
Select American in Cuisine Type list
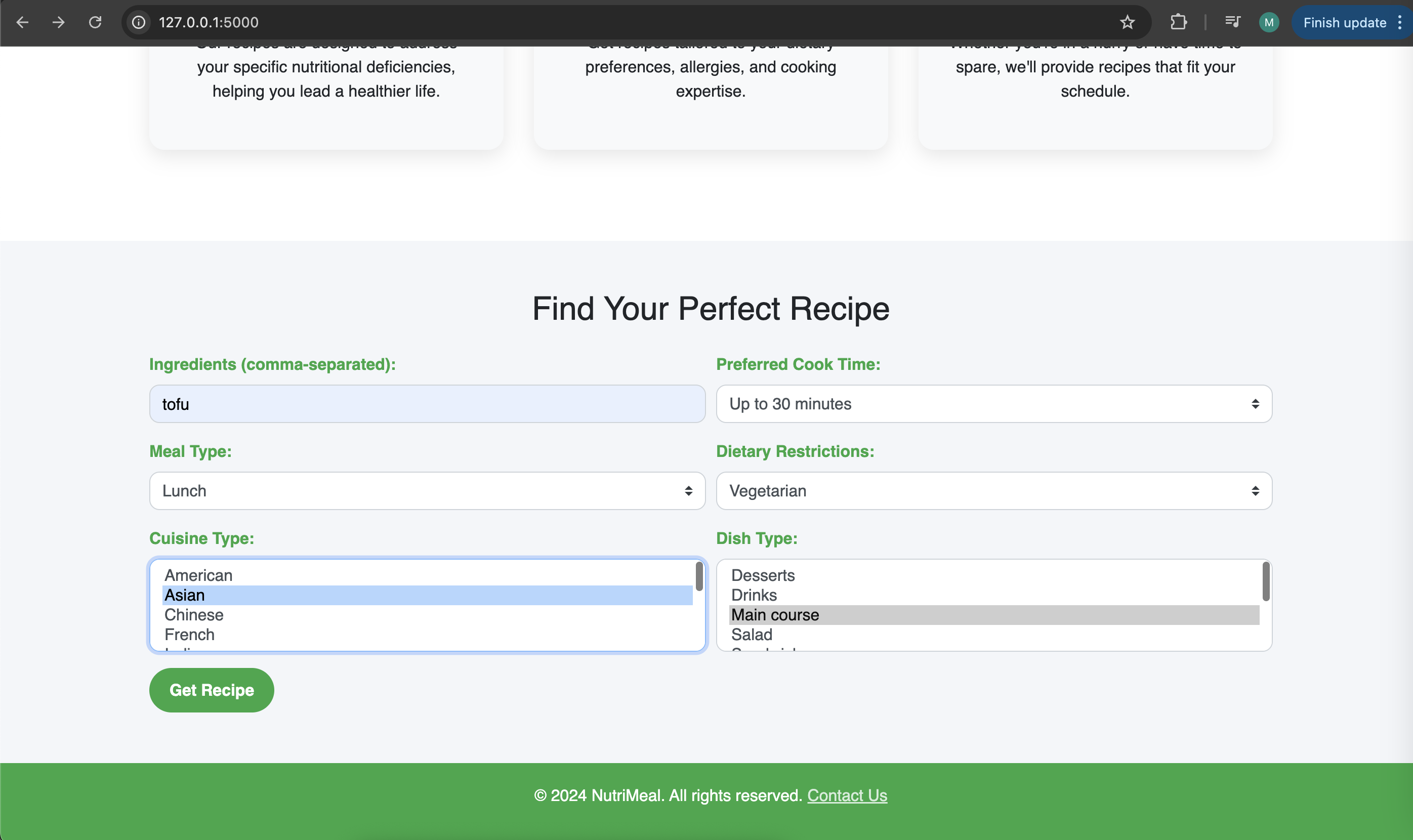pos(199,575)
